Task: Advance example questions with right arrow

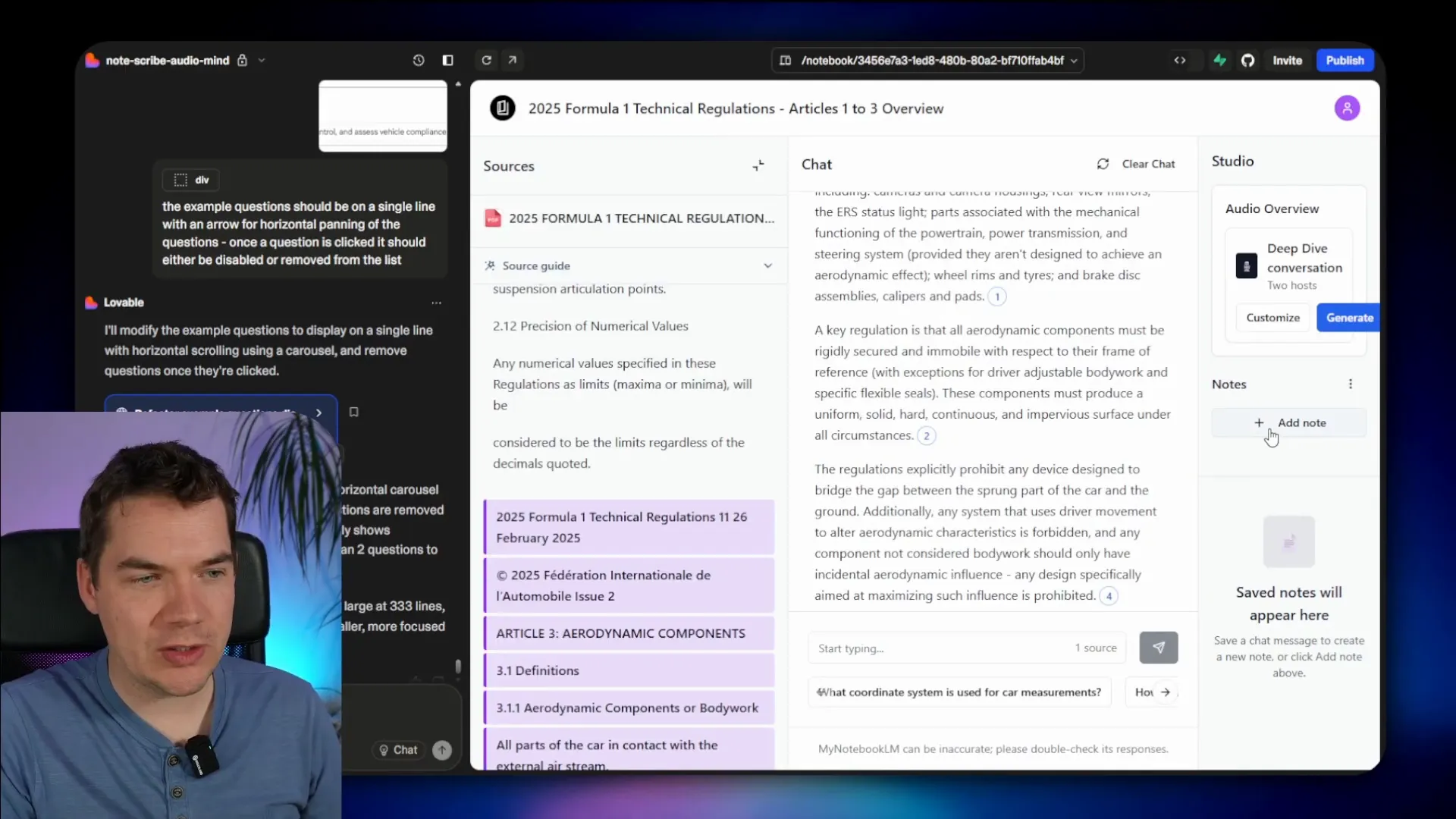Action: 1166,692
